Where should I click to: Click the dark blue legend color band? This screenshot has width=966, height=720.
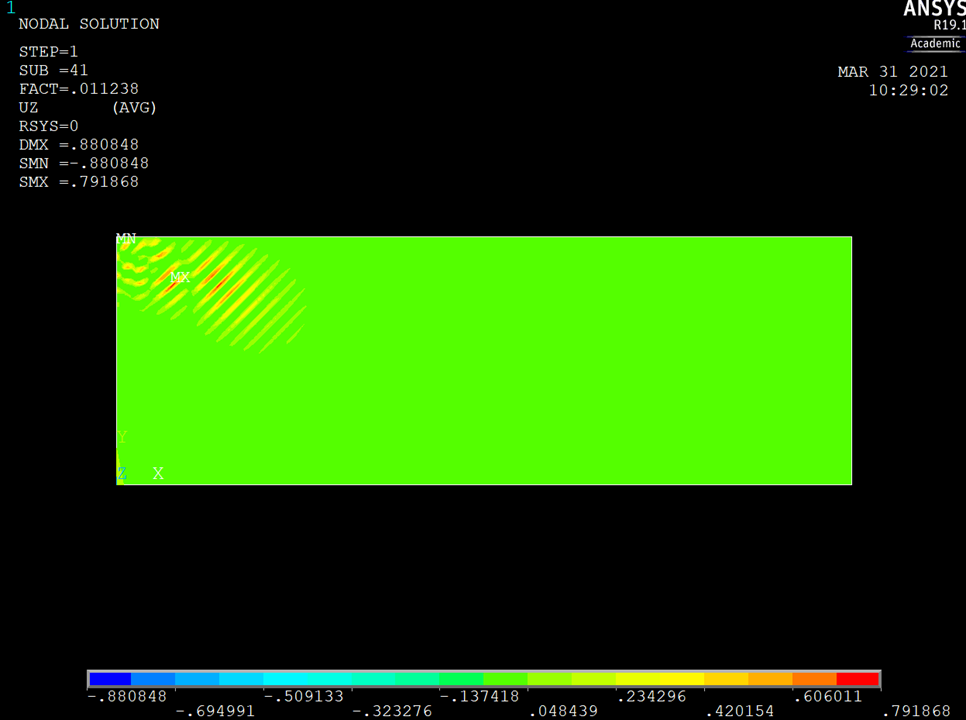[110, 679]
